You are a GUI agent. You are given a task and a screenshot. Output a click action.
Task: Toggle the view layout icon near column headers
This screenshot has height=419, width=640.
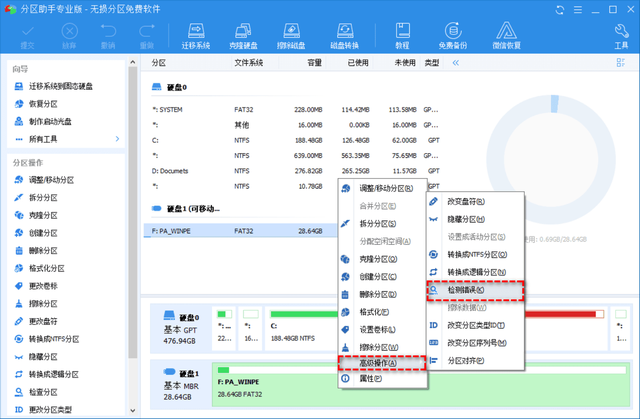pos(620,62)
